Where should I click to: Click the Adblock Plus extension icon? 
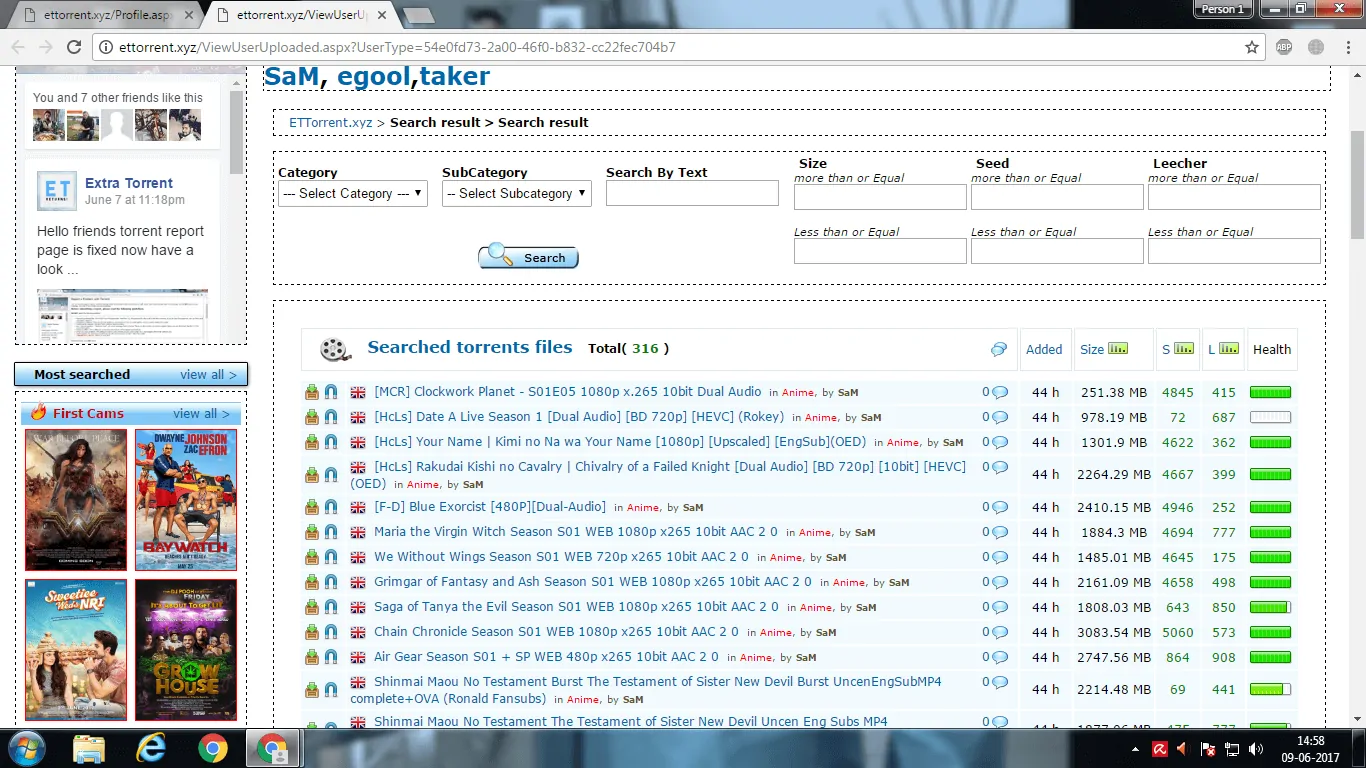[x=1284, y=47]
